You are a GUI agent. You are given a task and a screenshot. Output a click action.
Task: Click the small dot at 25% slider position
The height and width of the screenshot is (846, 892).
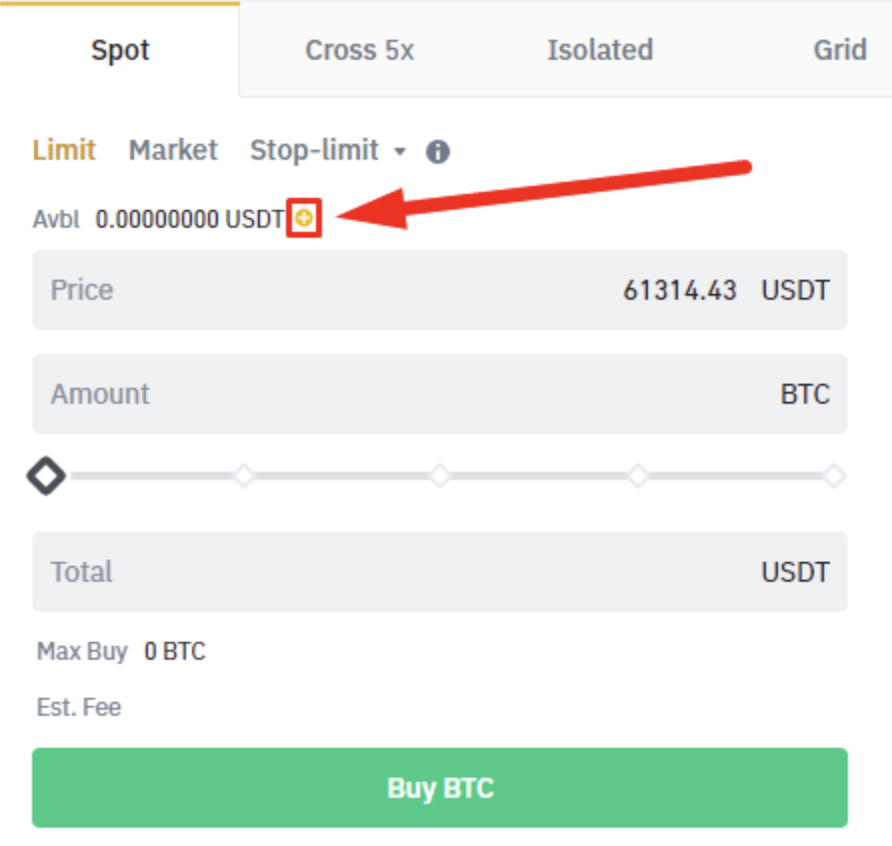pos(243,475)
